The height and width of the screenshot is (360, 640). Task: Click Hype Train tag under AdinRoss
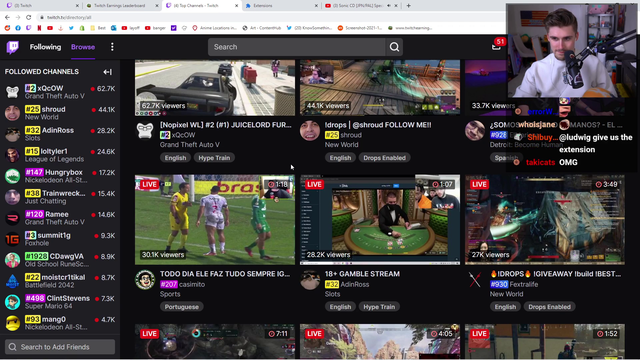(379, 307)
